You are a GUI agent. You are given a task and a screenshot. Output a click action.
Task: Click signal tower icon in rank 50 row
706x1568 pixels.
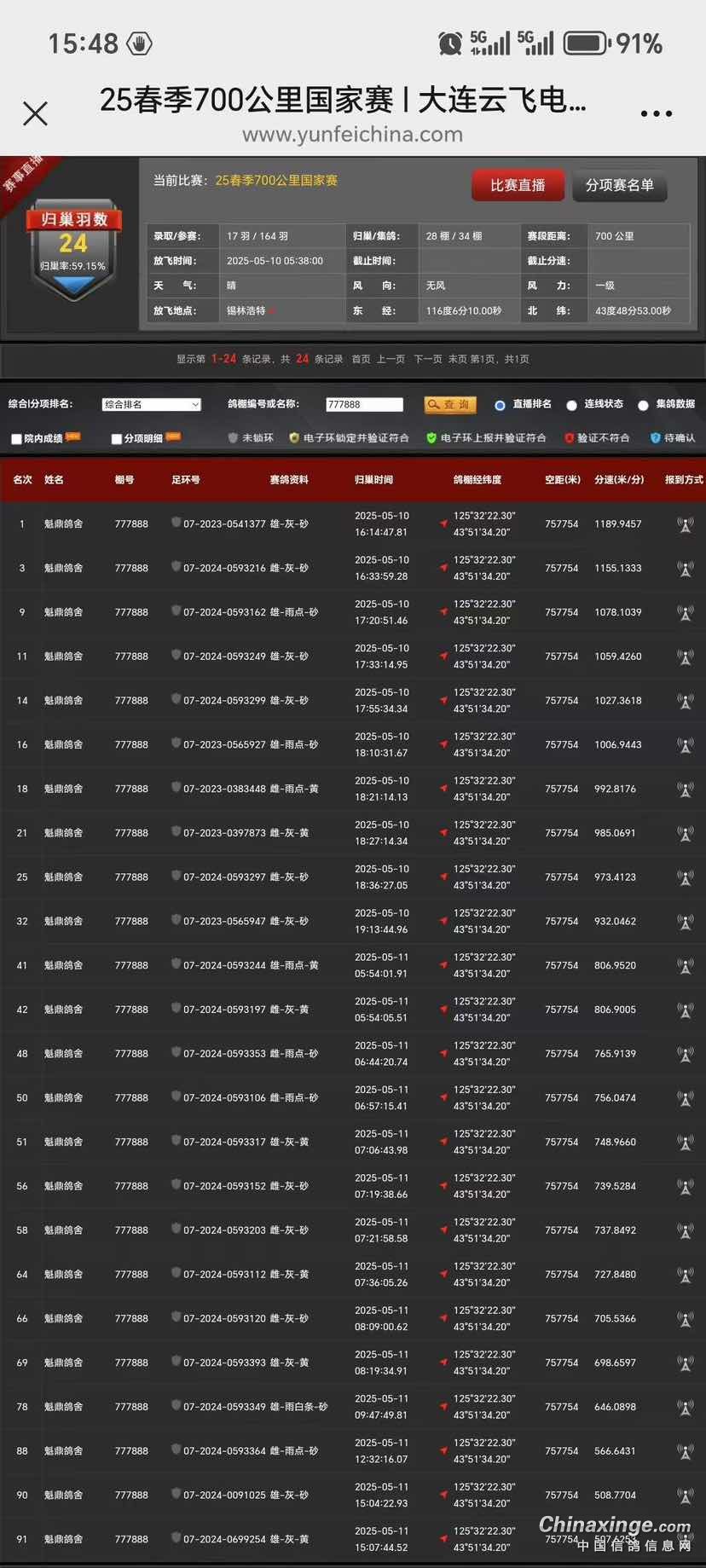685,1098
